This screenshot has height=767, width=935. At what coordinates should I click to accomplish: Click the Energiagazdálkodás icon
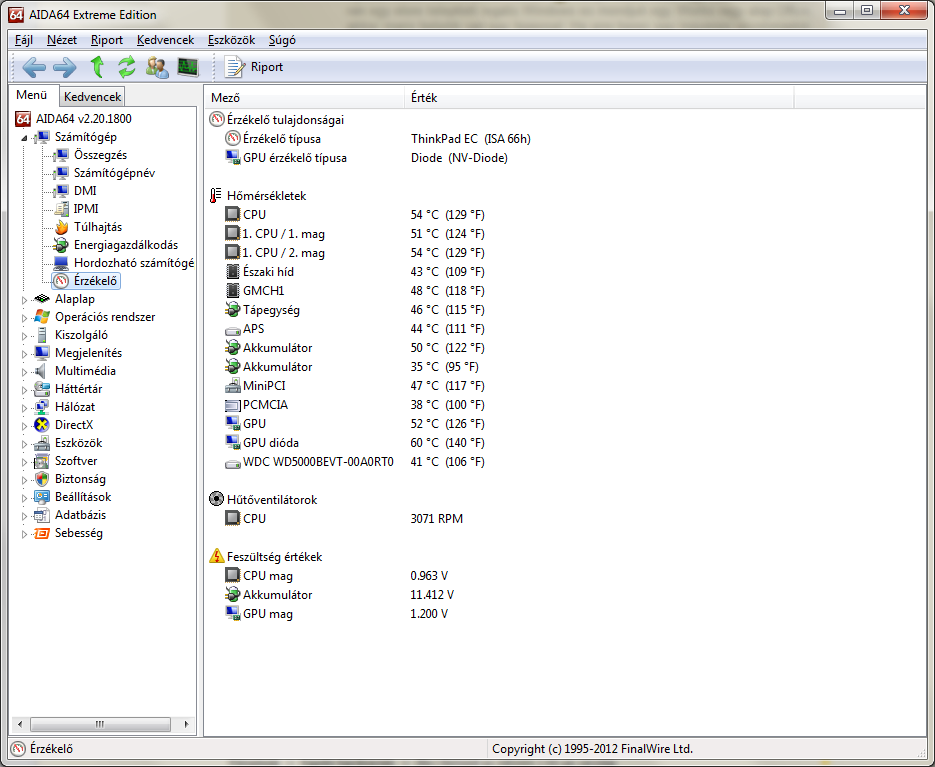[61, 245]
